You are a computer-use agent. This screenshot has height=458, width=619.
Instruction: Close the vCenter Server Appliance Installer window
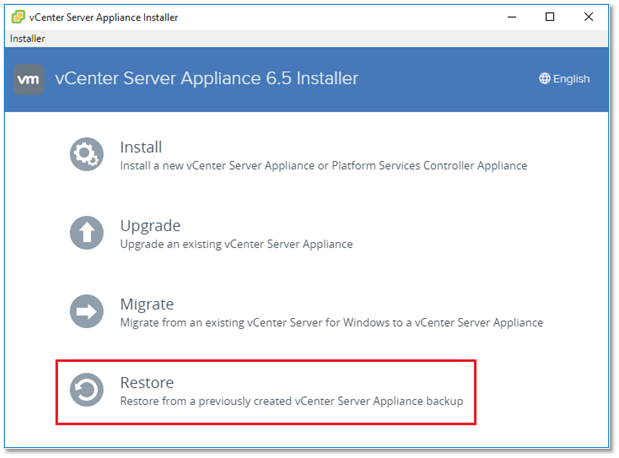tap(589, 17)
